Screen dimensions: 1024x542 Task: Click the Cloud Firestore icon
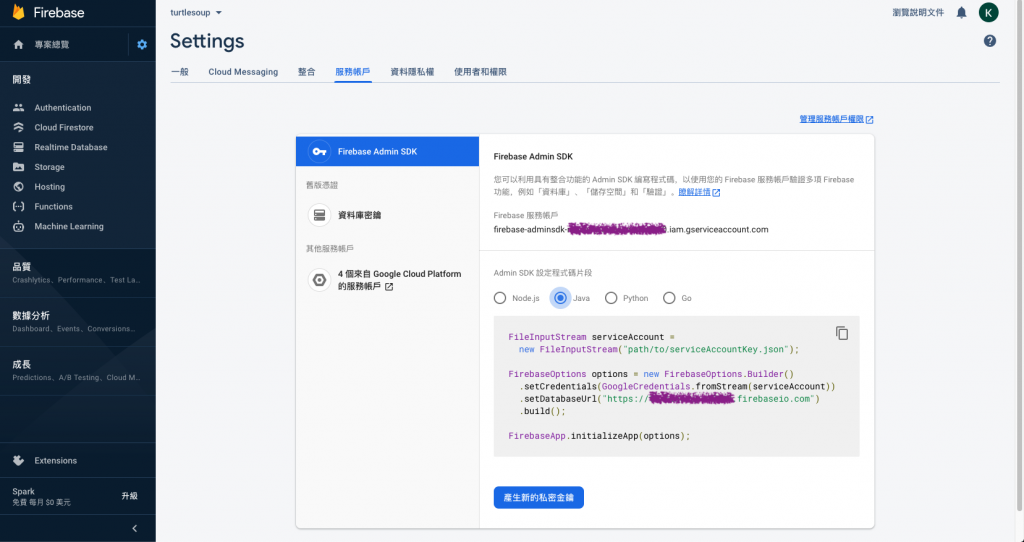pos(18,127)
